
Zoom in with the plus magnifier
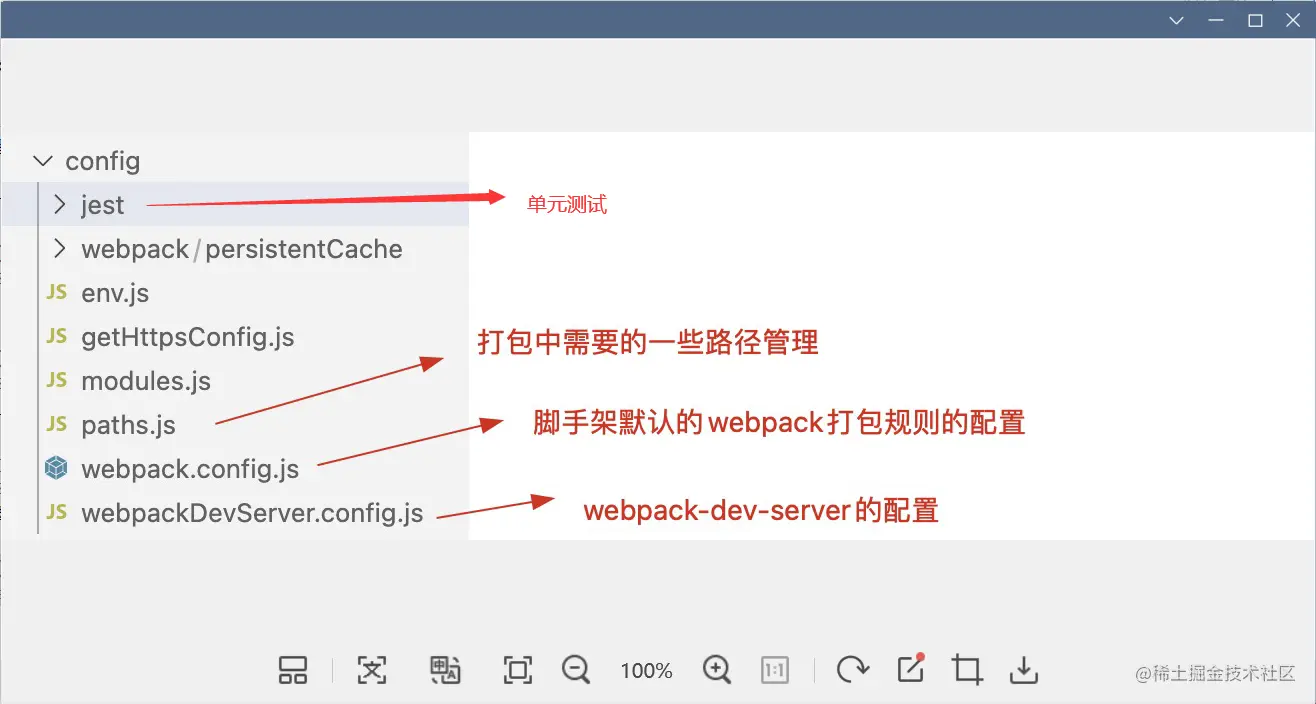click(717, 670)
